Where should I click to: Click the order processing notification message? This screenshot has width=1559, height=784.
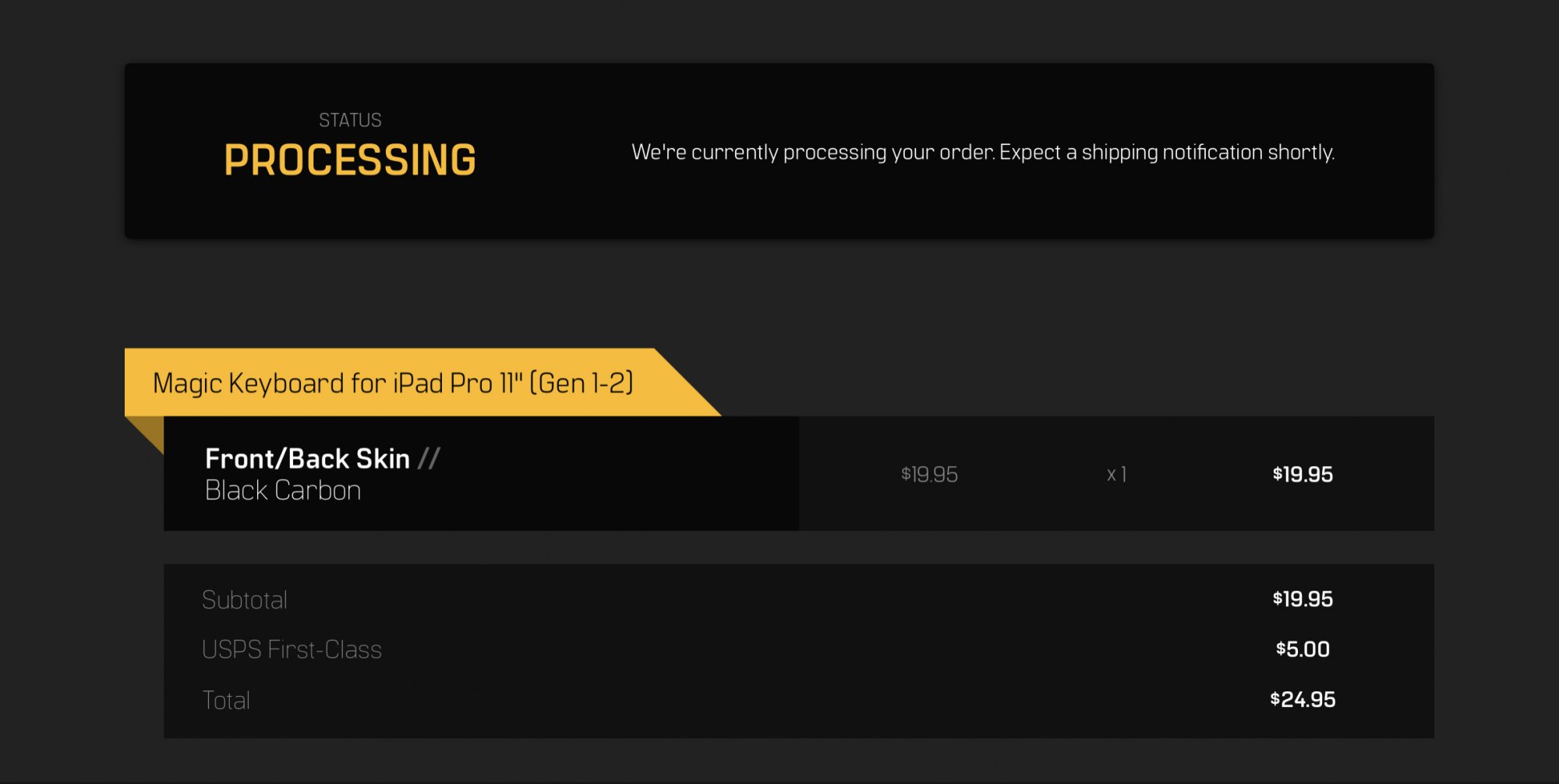[x=983, y=152]
